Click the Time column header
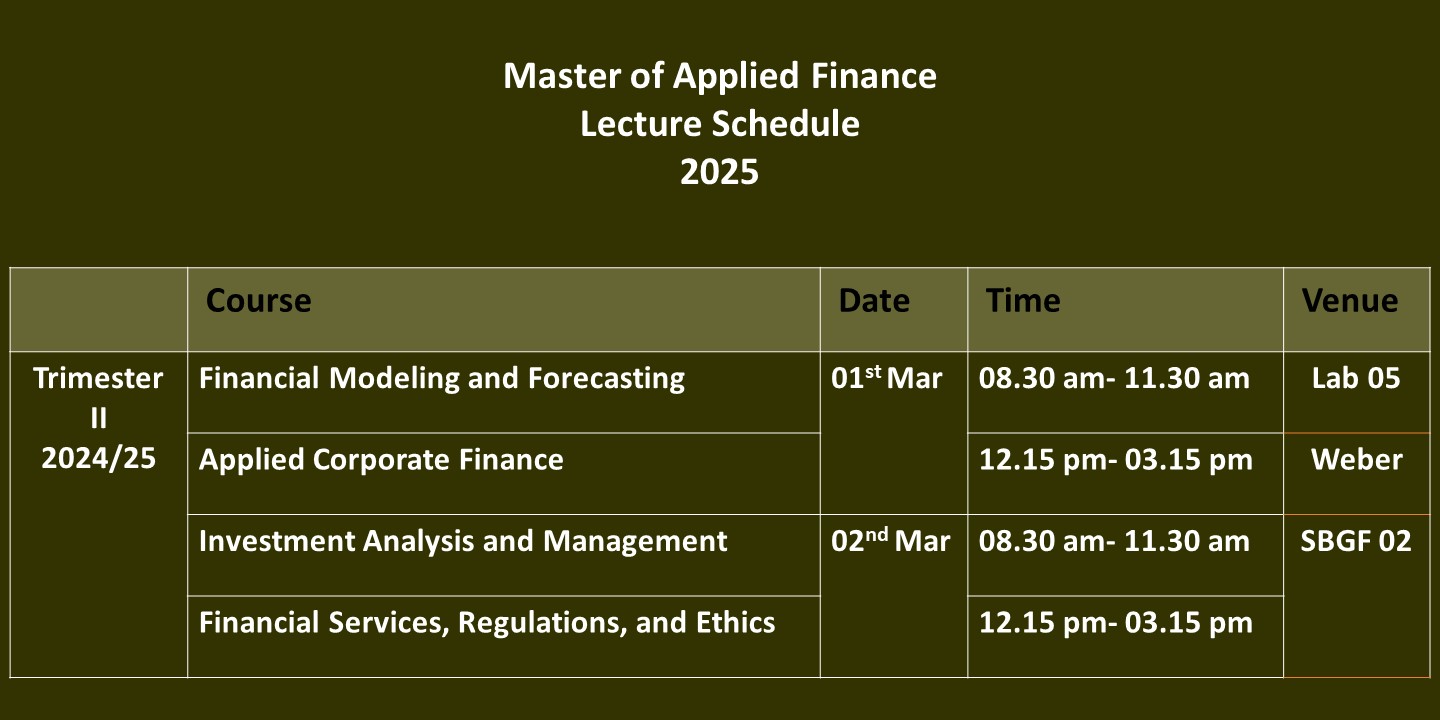The width and height of the screenshot is (1440, 720). tap(1023, 301)
